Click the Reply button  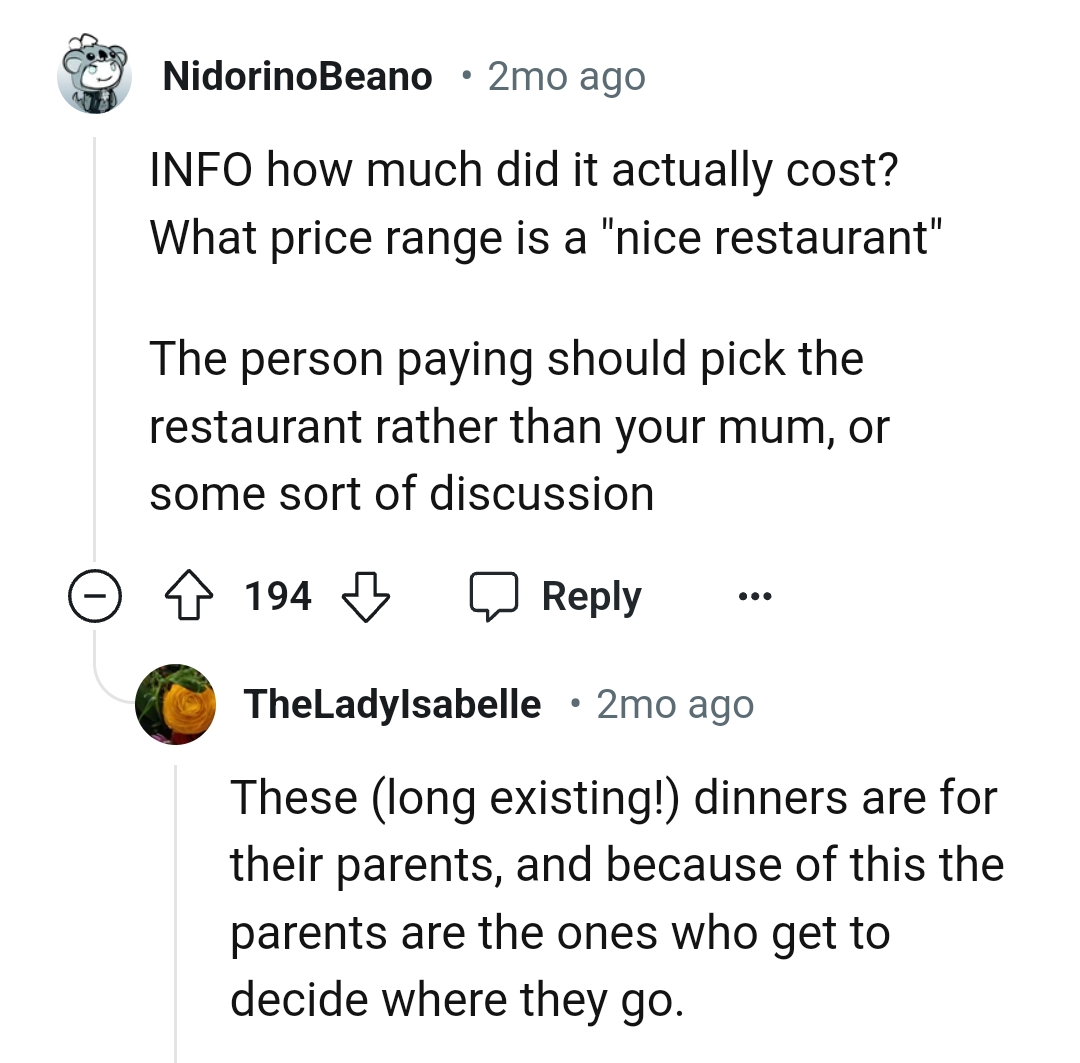(x=590, y=595)
